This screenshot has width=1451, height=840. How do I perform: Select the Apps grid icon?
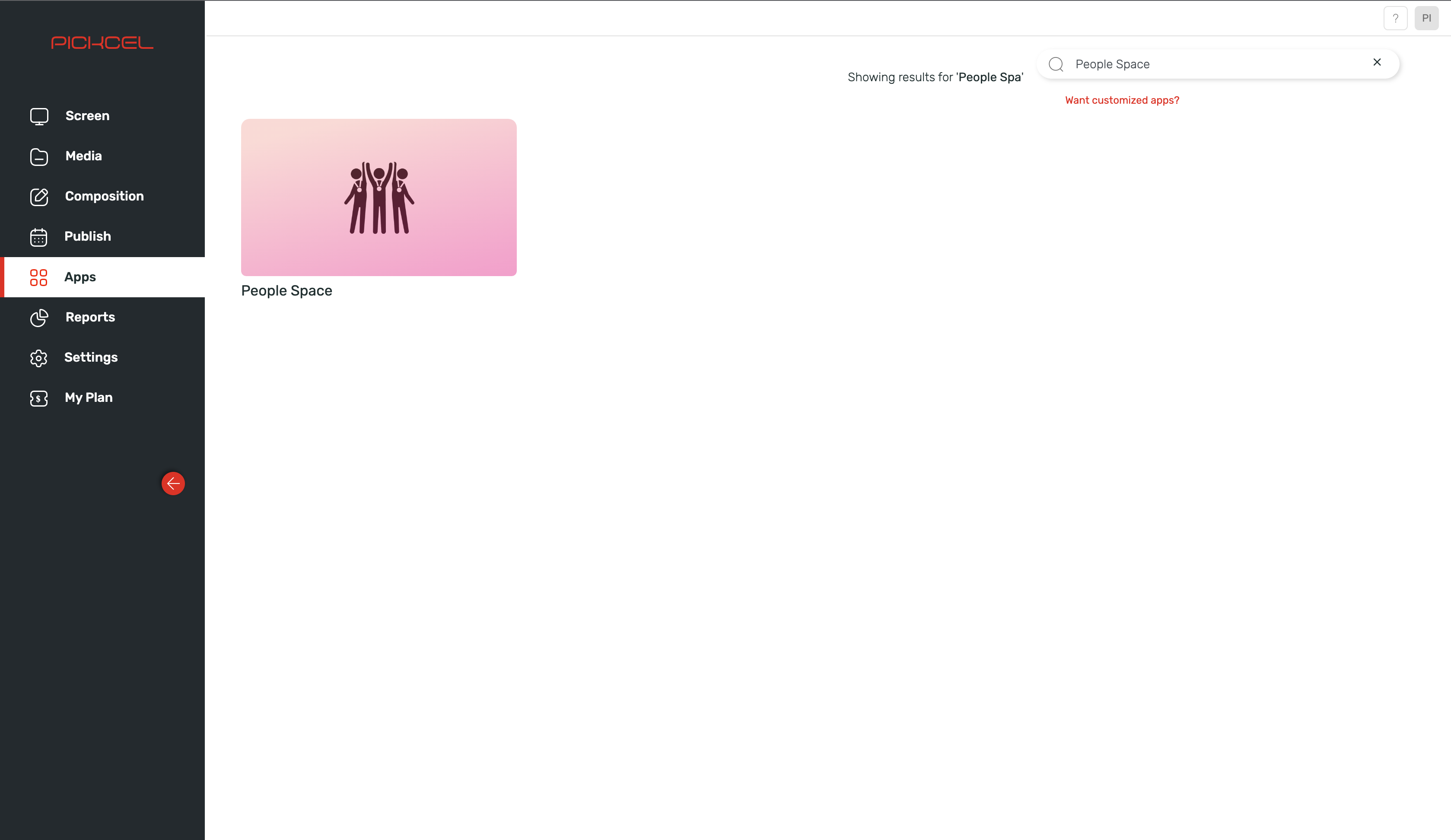click(x=38, y=277)
